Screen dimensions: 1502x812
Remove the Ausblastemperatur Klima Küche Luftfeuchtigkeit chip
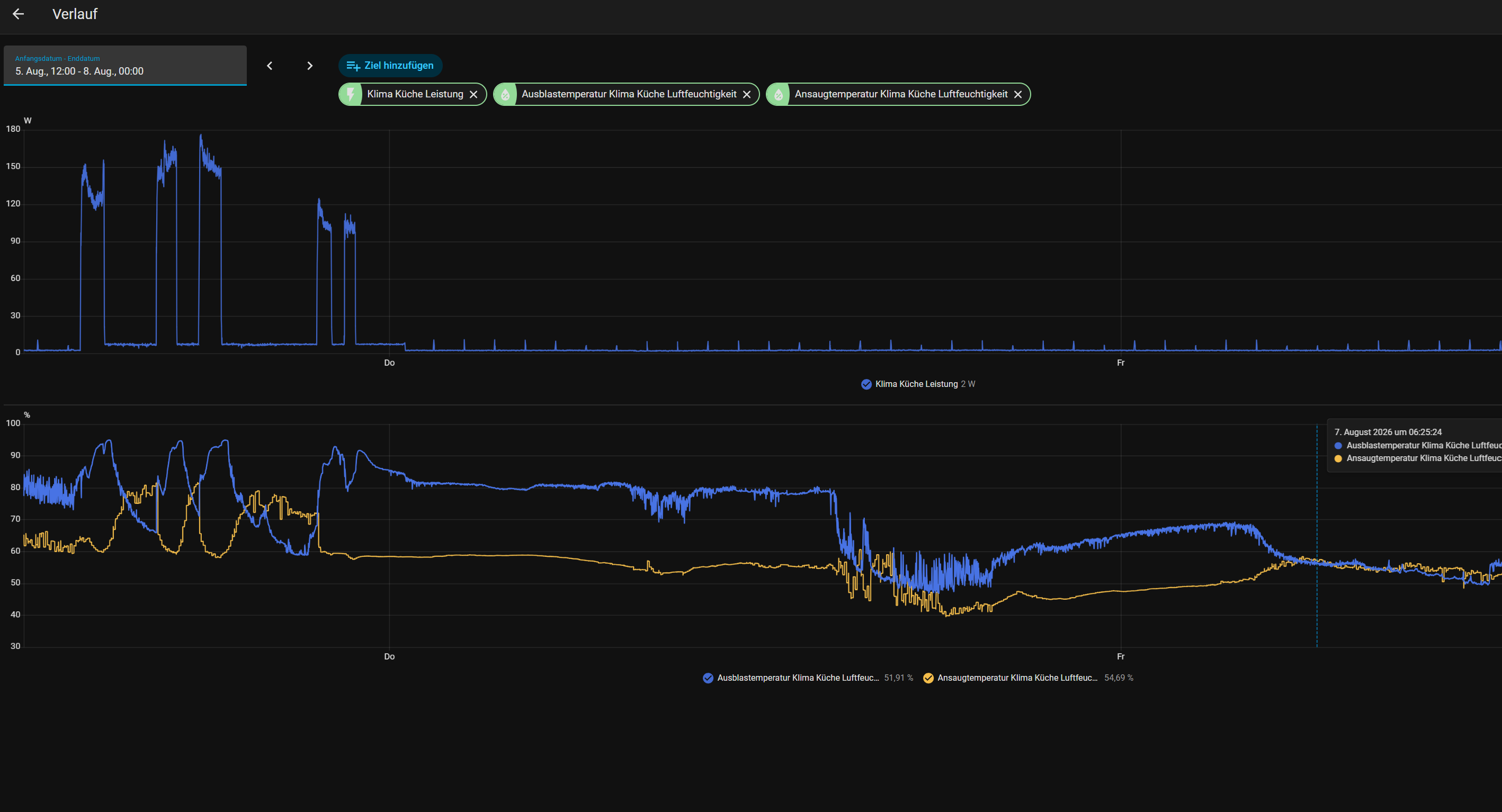[746, 94]
